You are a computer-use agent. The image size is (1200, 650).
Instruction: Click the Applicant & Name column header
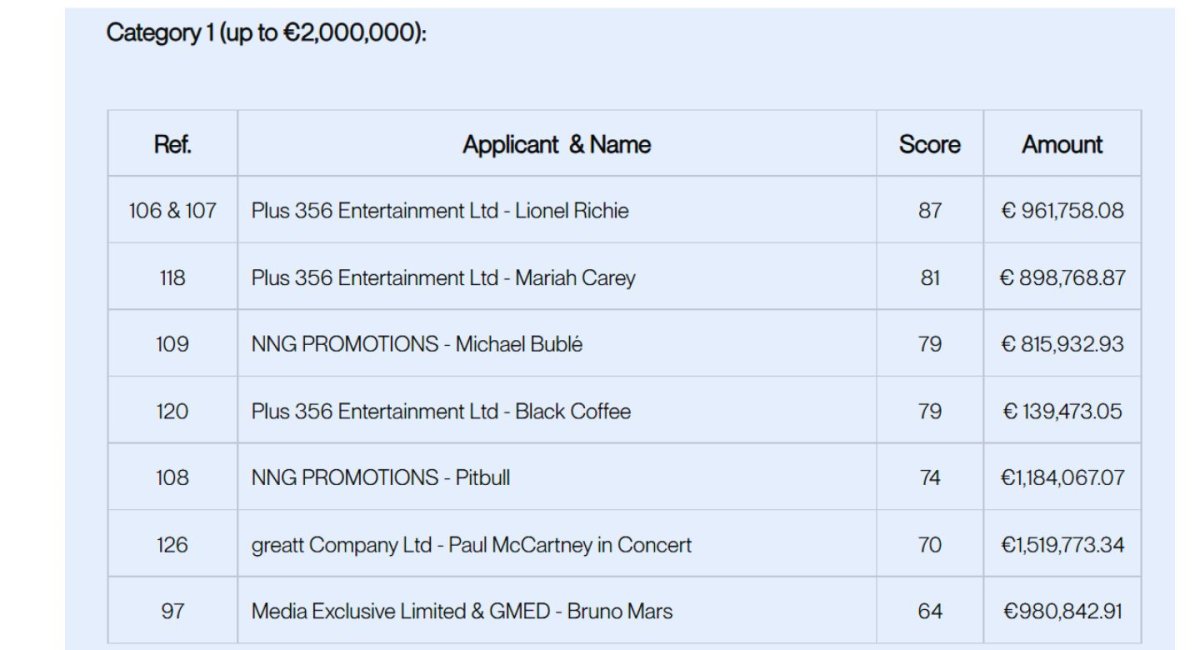557,144
